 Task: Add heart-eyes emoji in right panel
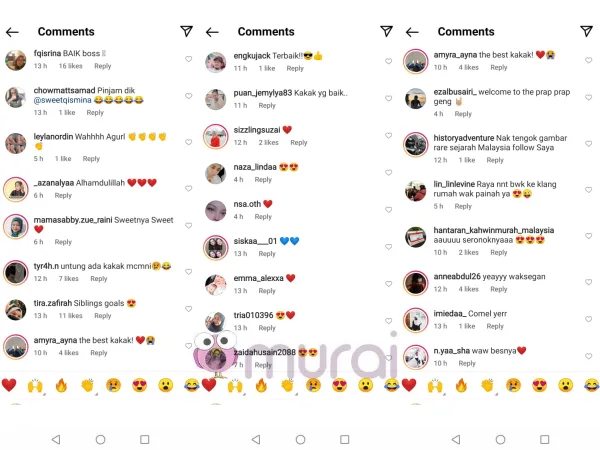tap(540, 385)
